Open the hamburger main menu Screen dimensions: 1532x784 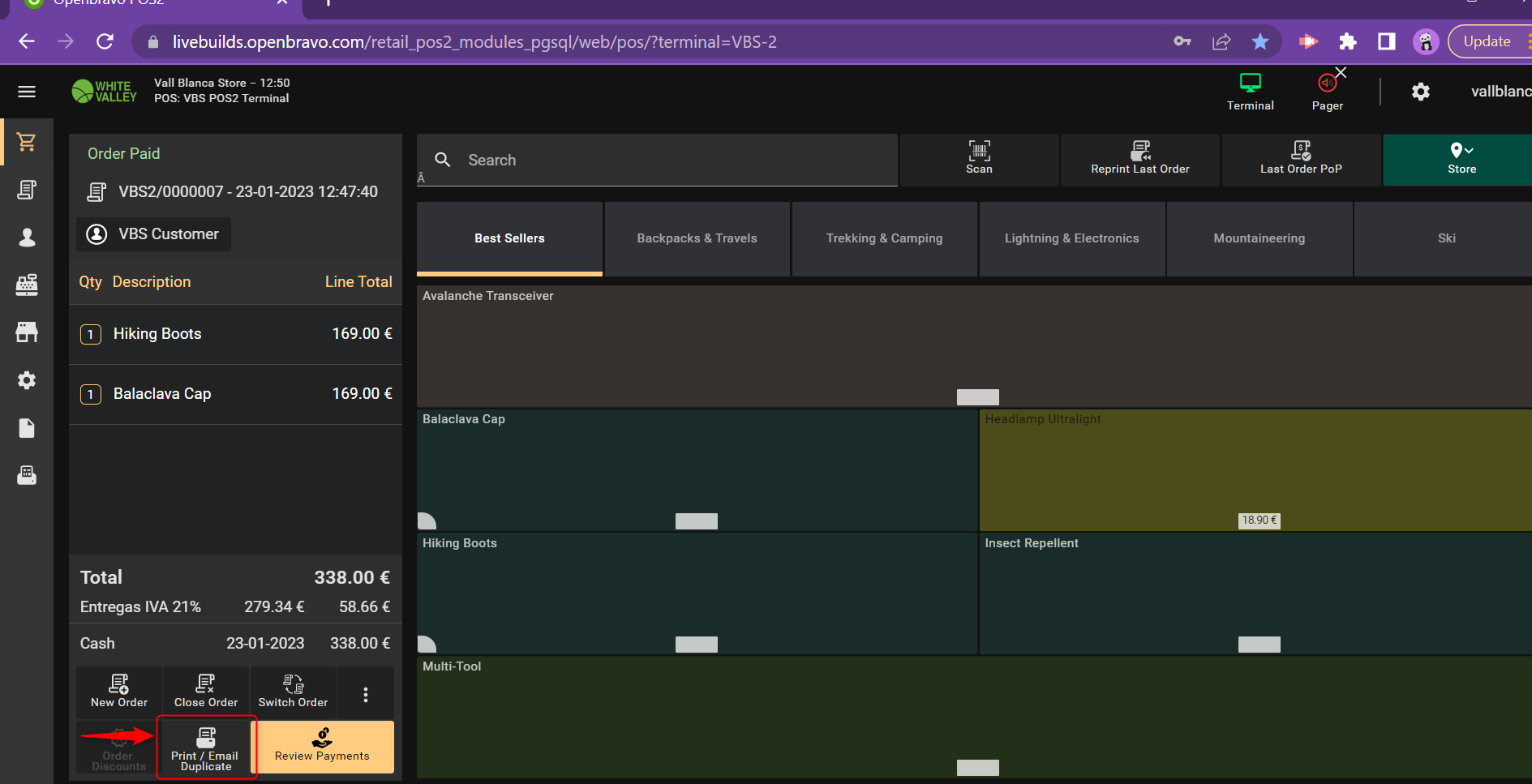27,92
